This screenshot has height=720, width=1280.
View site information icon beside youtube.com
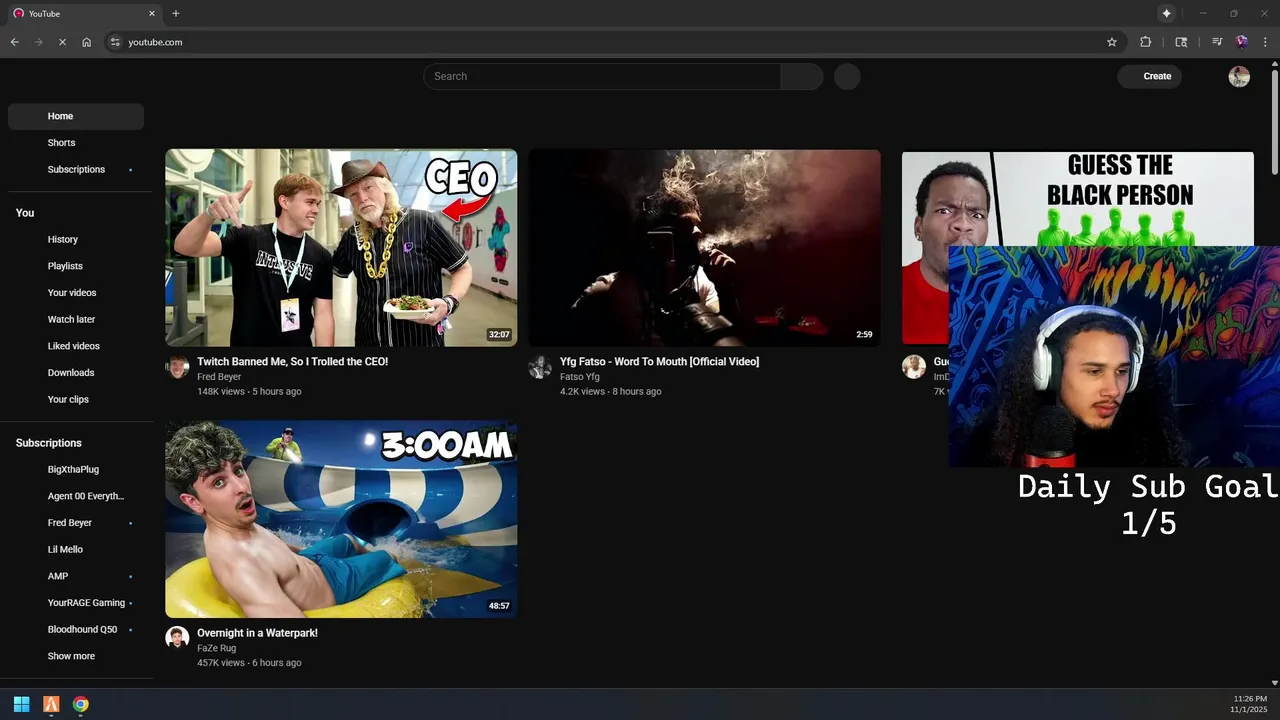[115, 42]
